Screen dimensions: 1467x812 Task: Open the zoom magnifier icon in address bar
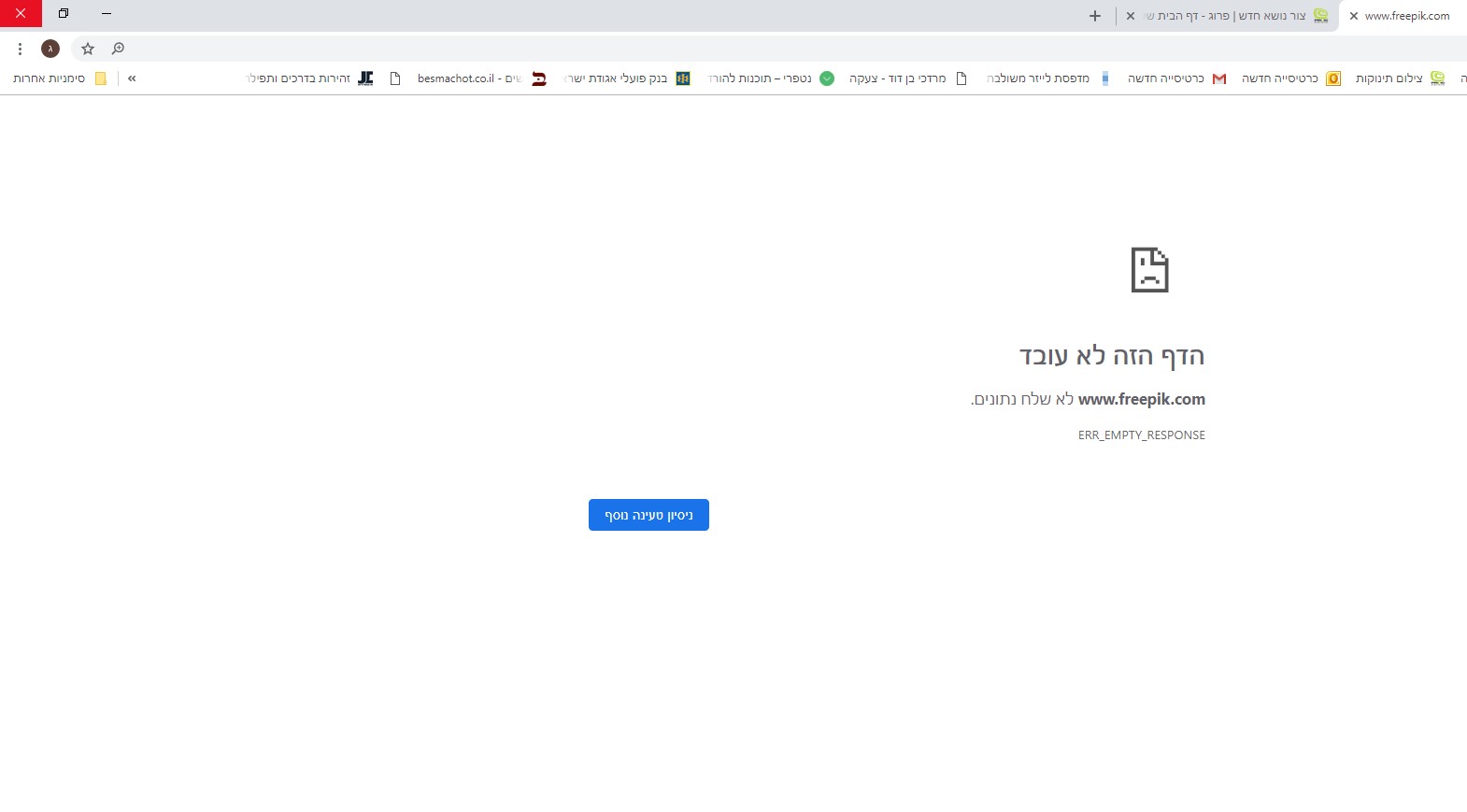pyautogui.click(x=118, y=49)
